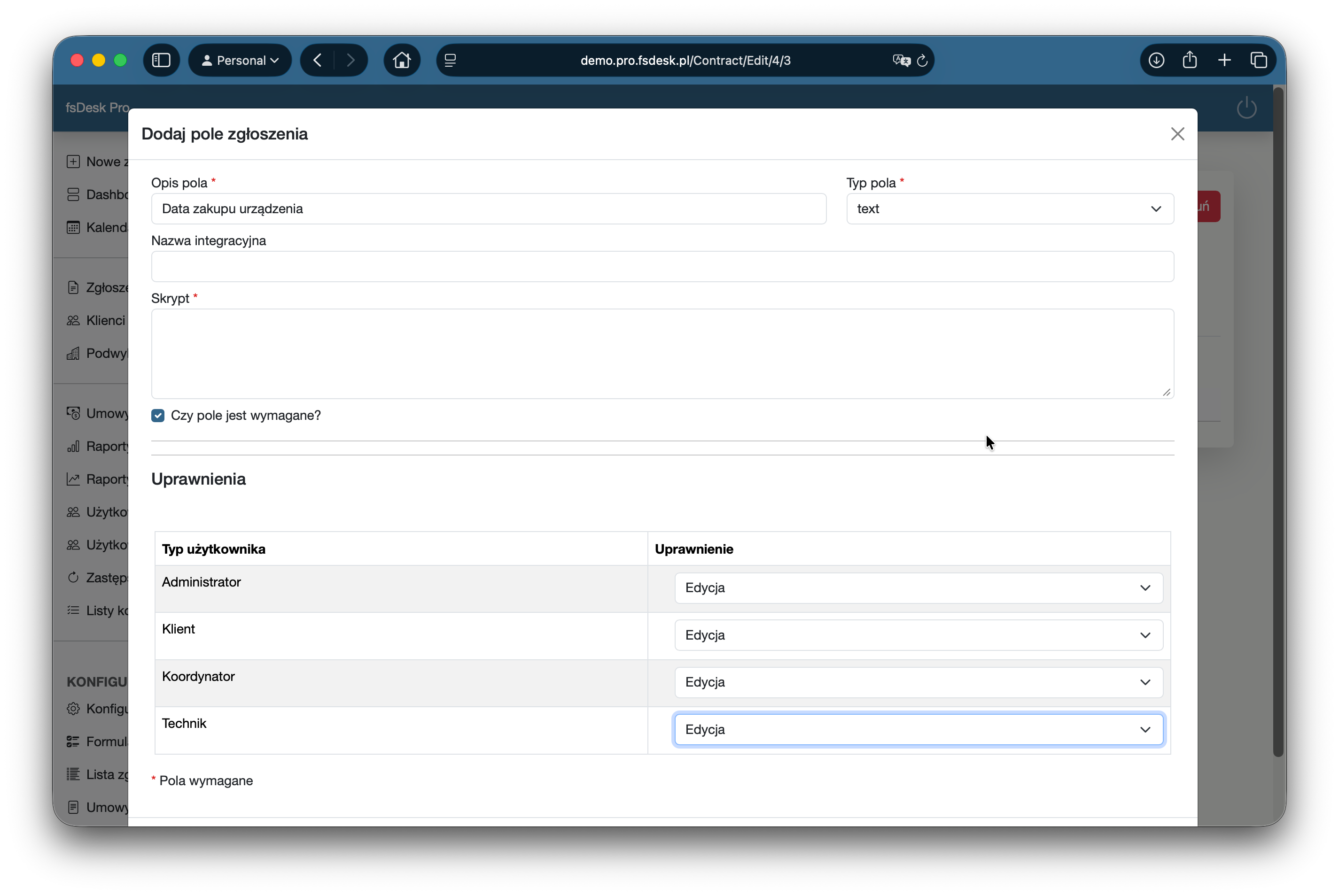Open a new tab with plus icon
The width and height of the screenshot is (1339, 896).
1224,60
